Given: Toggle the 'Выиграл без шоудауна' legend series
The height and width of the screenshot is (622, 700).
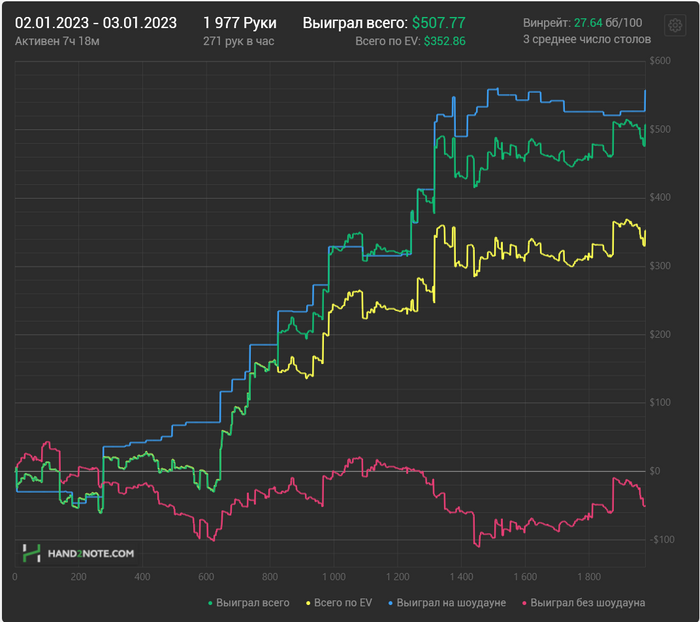Looking at the screenshot, I should coord(583,603).
